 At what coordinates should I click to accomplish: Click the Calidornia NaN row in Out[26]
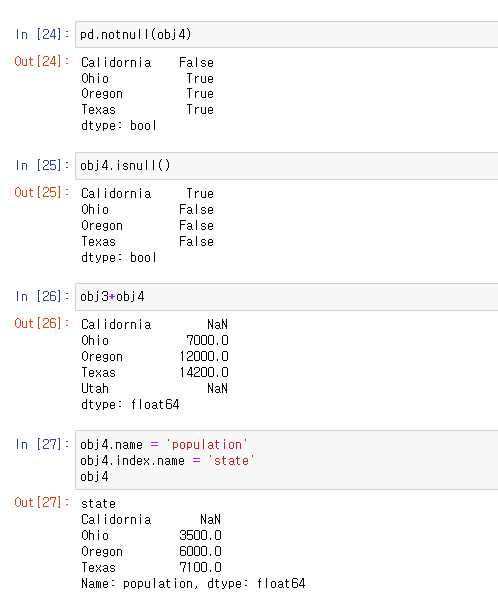(x=155, y=324)
